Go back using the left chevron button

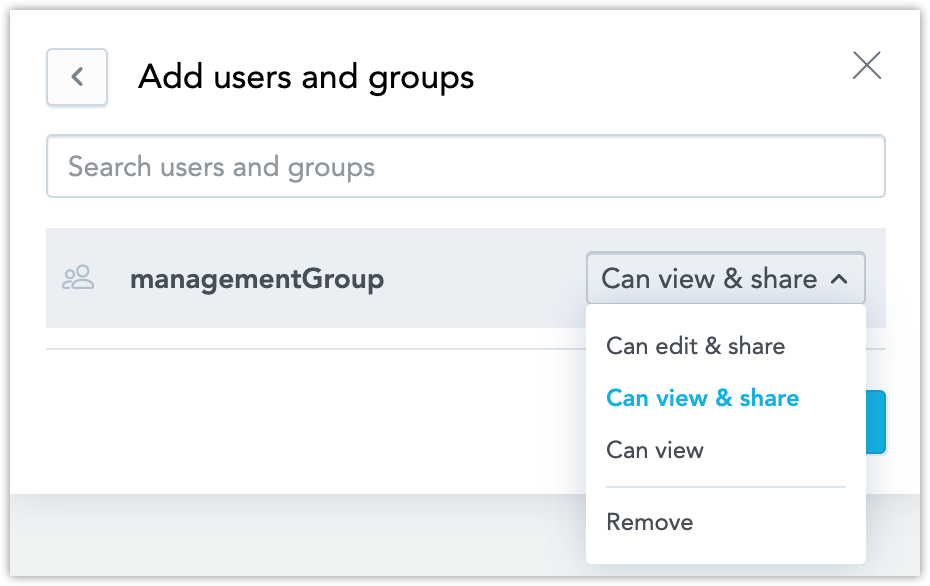pos(77,77)
